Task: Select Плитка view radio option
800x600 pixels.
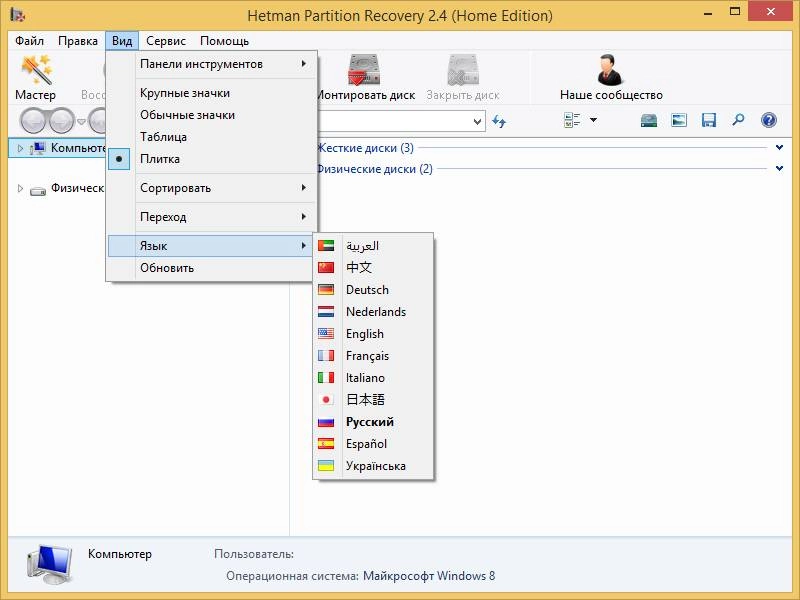Action: (211, 159)
